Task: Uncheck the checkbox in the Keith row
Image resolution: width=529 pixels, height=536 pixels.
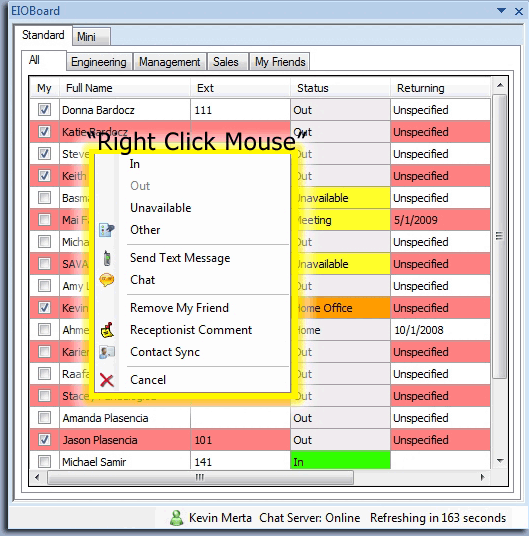Action: point(44,176)
